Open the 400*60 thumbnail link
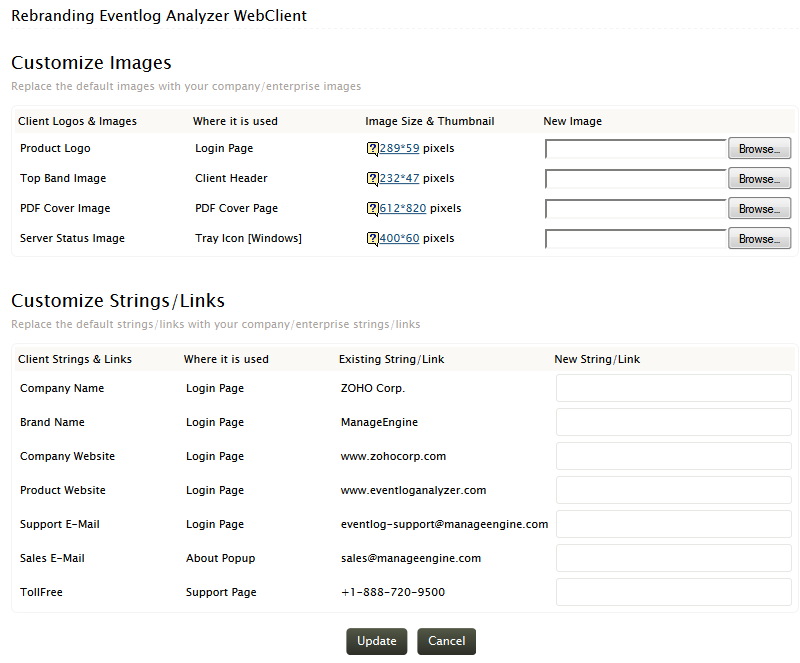This screenshot has height=663, width=800. tap(399, 238)
